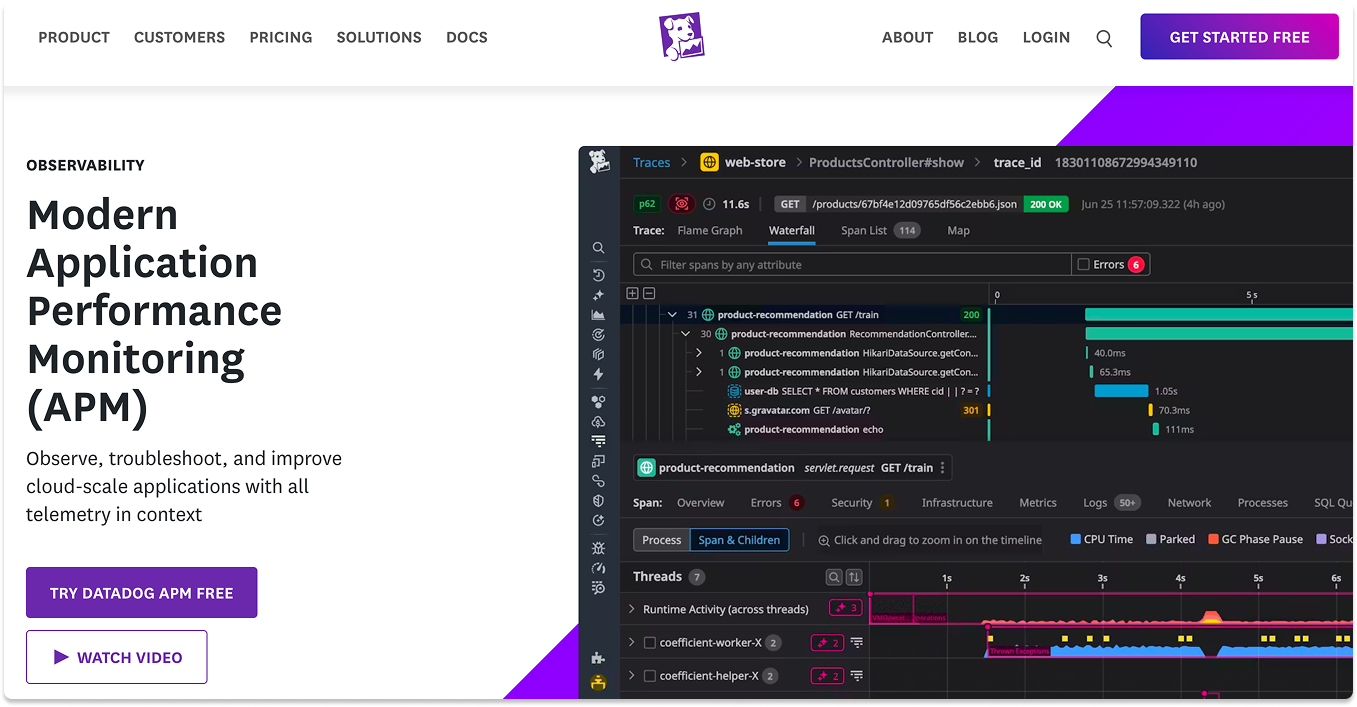Open the Datadog logo homepage link

pos(681,37)
